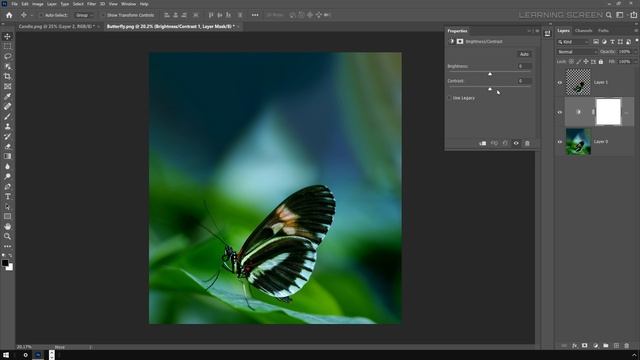Enable the Auto-Select checkbox

click(x=41, y=15)
